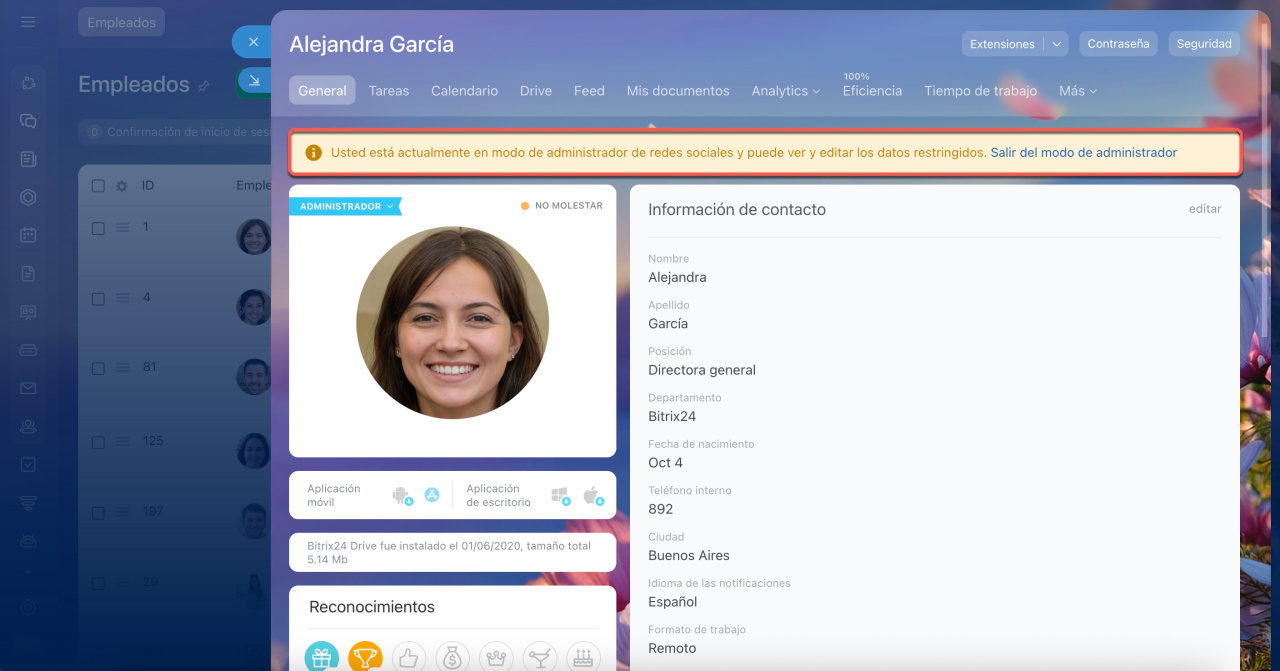Download the Windows desktop application
This screenshot has width=1280, height=671.
coord(560,495)
